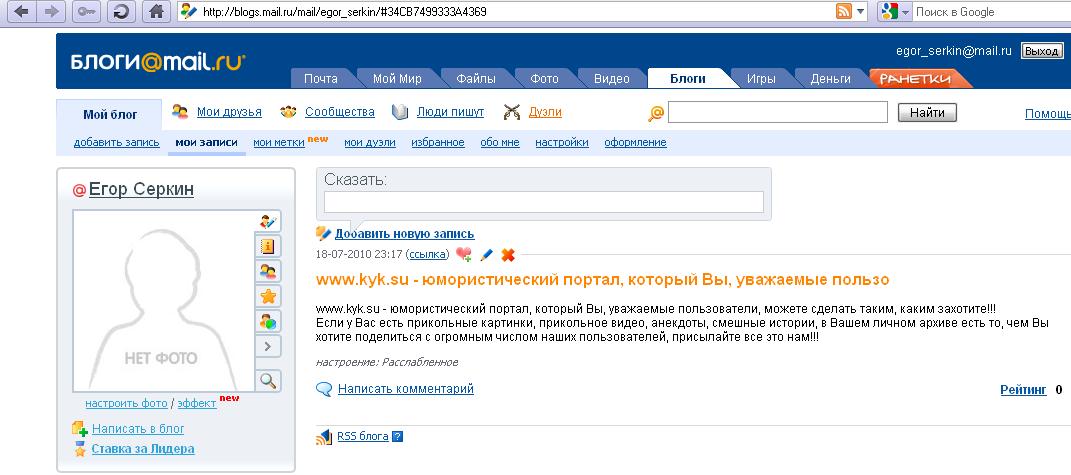The width and height of the screenshot is (1071, 475).
Task: Open address bar history dropdown arrow
Action: pyautogui.click(x=861, y=12)
